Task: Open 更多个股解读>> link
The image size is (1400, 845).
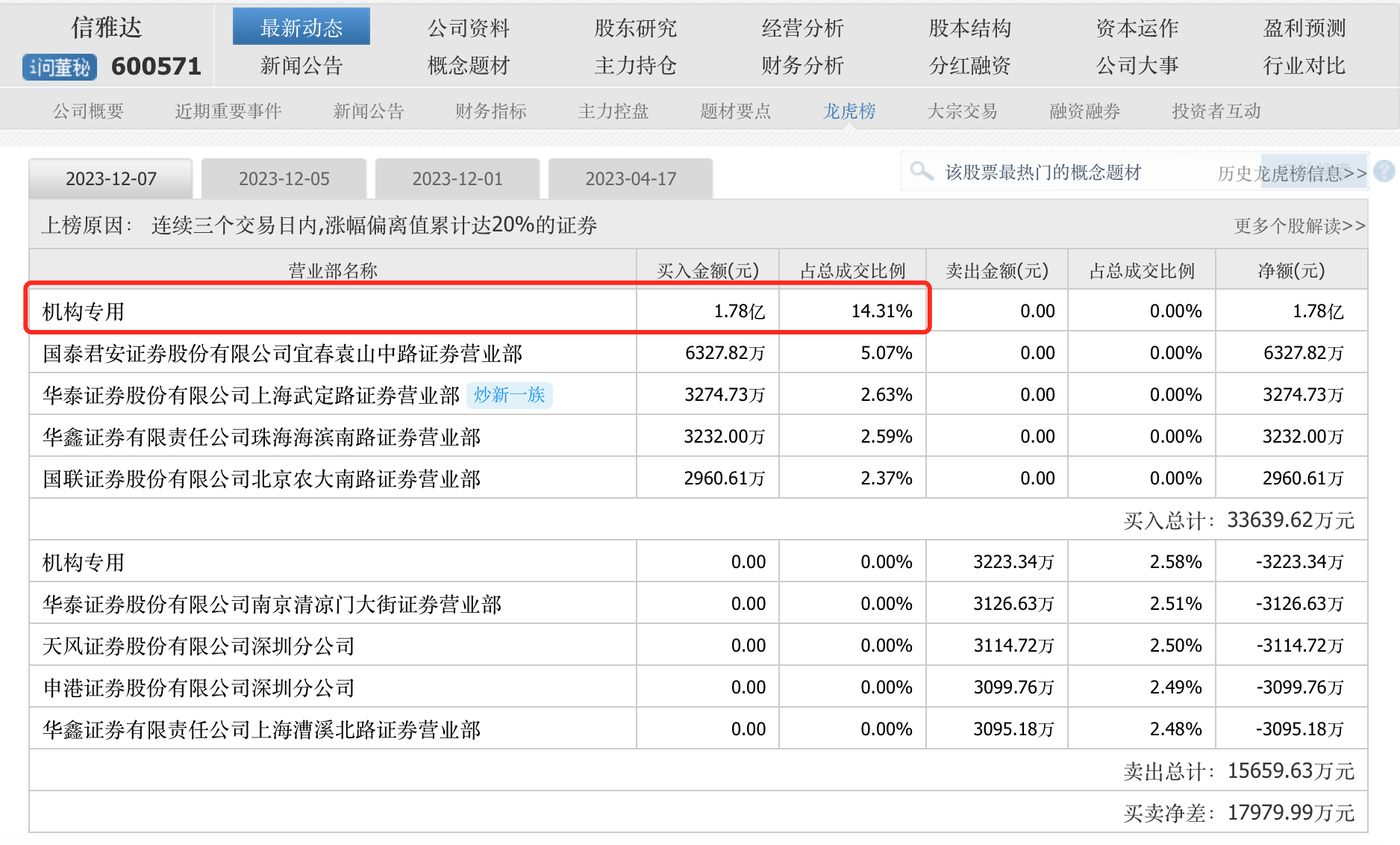Action: 1299,226
